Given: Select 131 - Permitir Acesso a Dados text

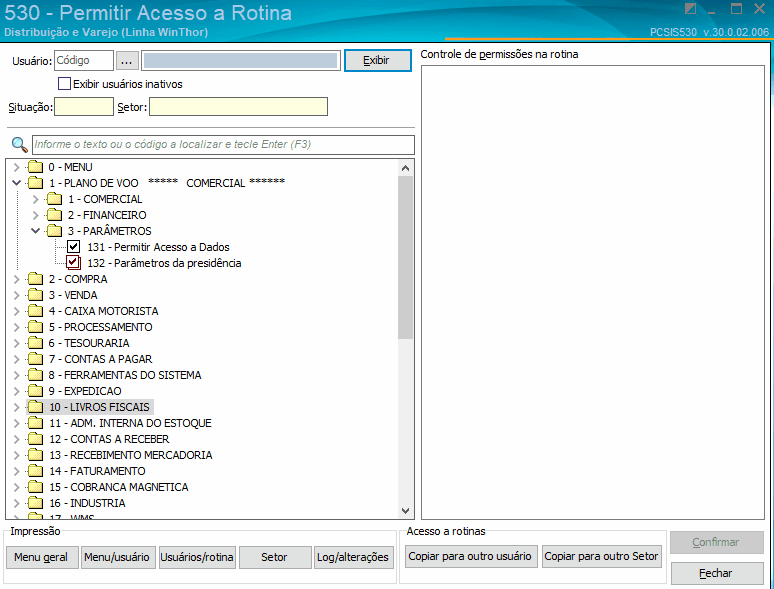Looking at the screenshot, I should click(158, 247).
